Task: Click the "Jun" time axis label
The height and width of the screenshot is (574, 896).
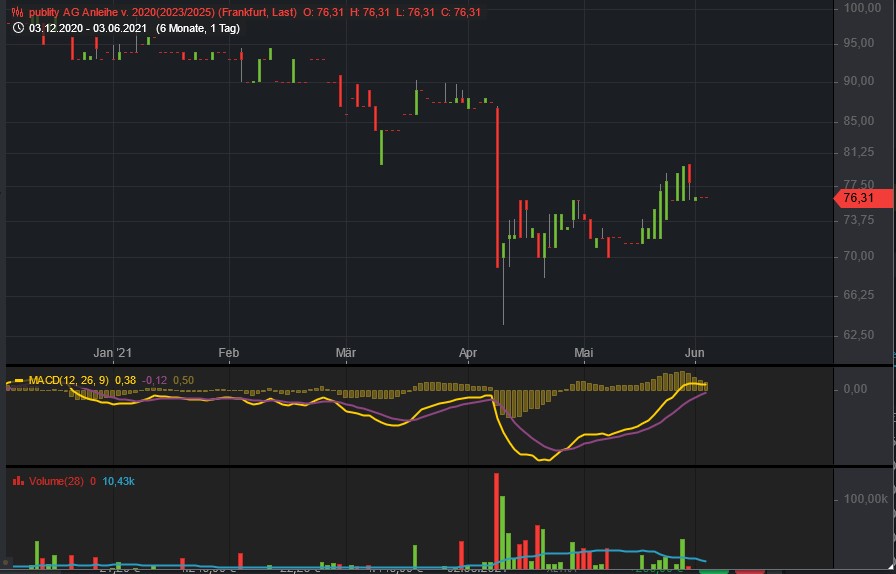Action: pos(695,353)
